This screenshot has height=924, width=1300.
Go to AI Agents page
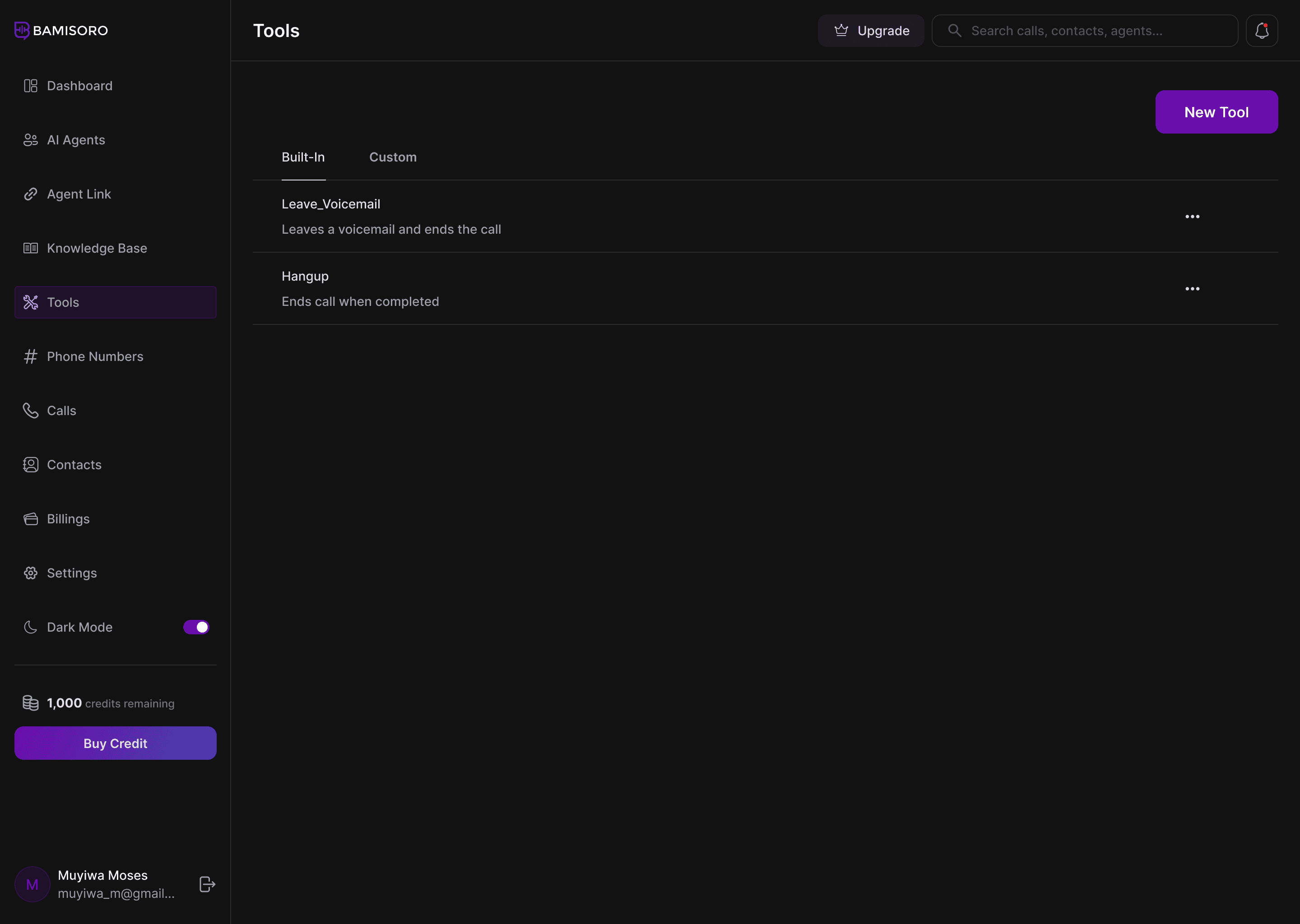point(76,140)
